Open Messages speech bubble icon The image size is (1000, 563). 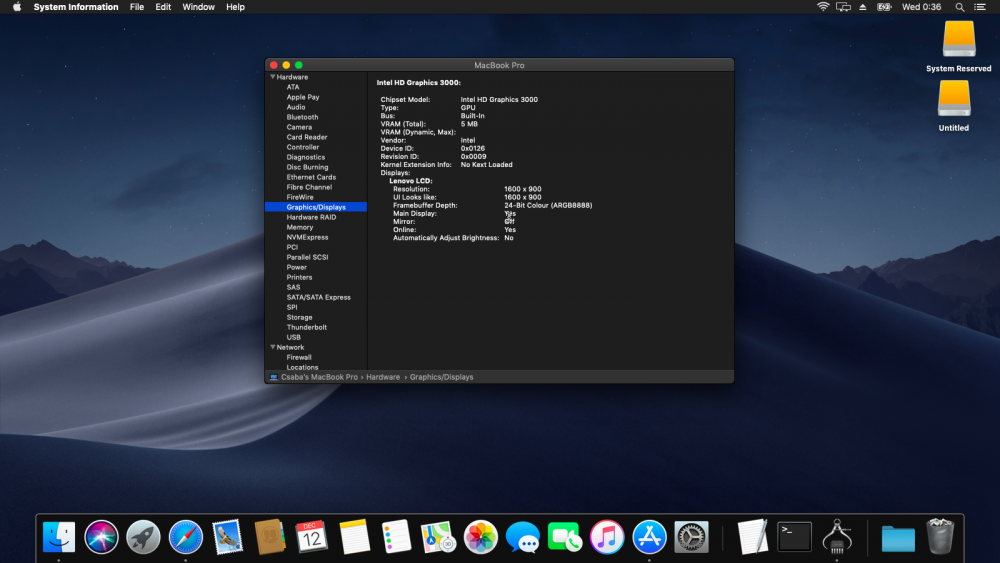click(x=522, y=537)
